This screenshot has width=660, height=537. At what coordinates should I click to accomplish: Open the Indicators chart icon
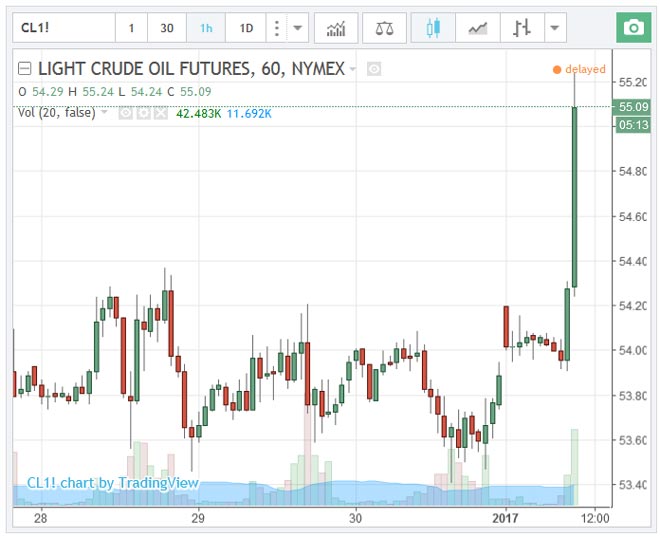(335, 28)
